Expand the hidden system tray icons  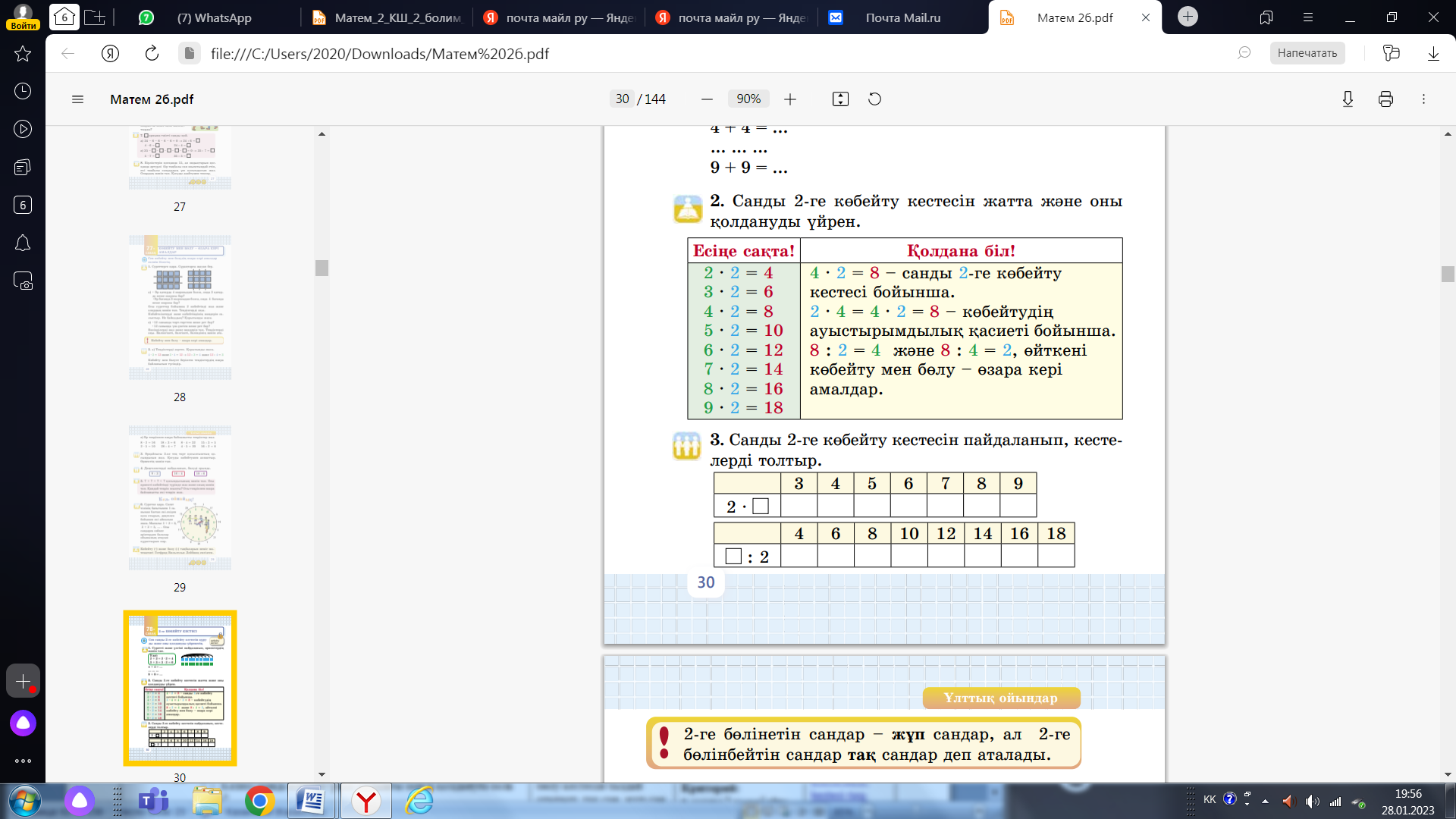[1265, 801]
